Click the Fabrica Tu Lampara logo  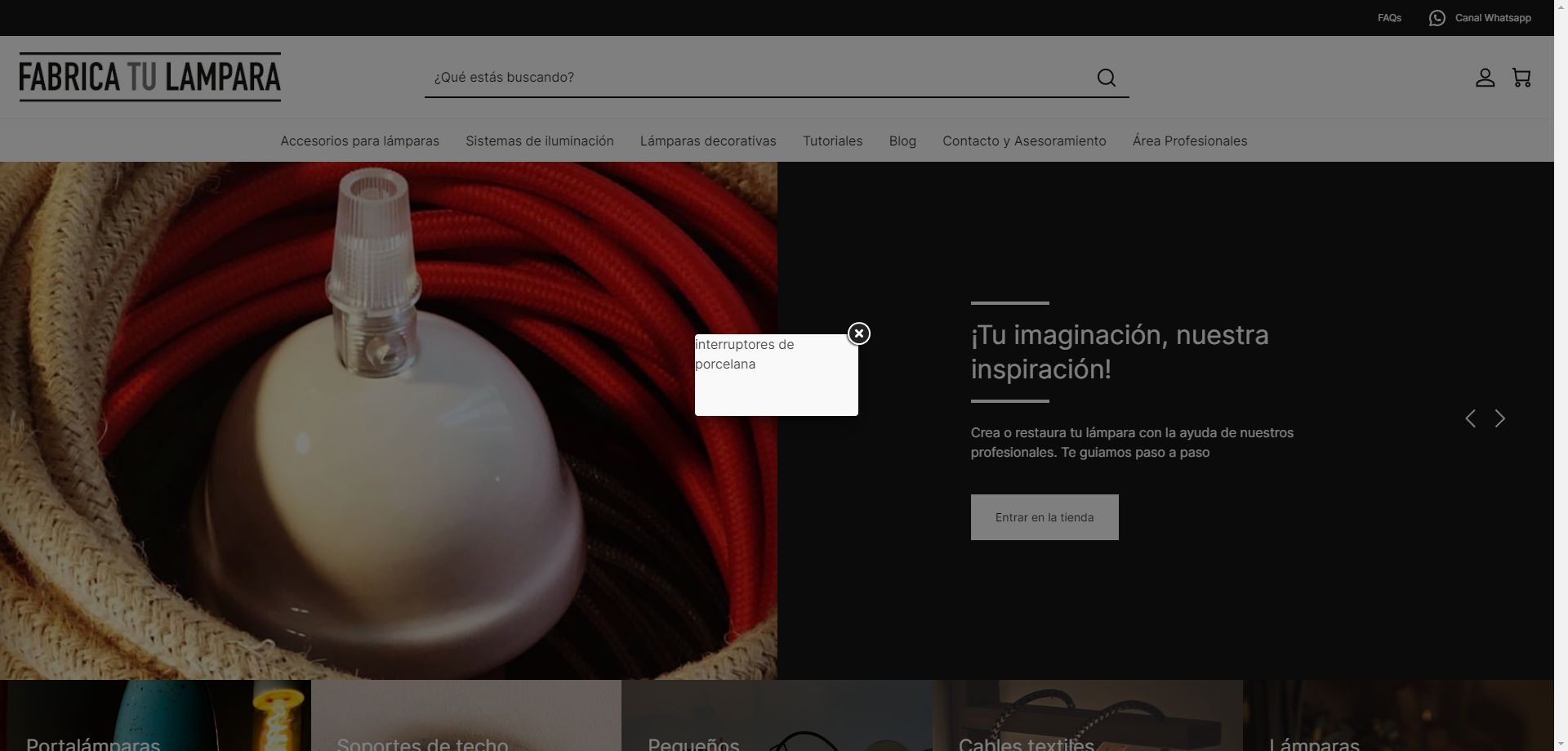click(150, 78)
